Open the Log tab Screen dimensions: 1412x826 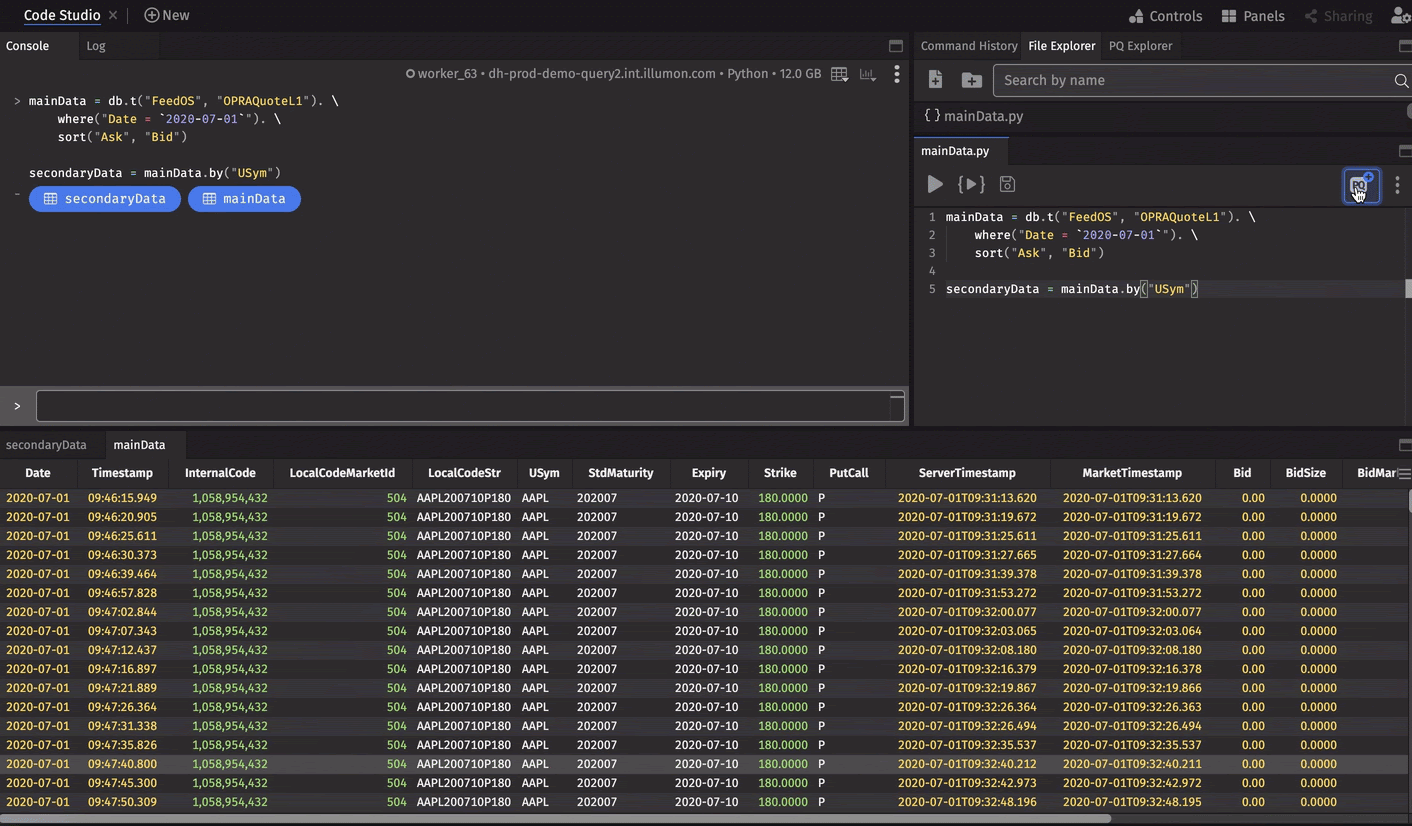(96, 46)
